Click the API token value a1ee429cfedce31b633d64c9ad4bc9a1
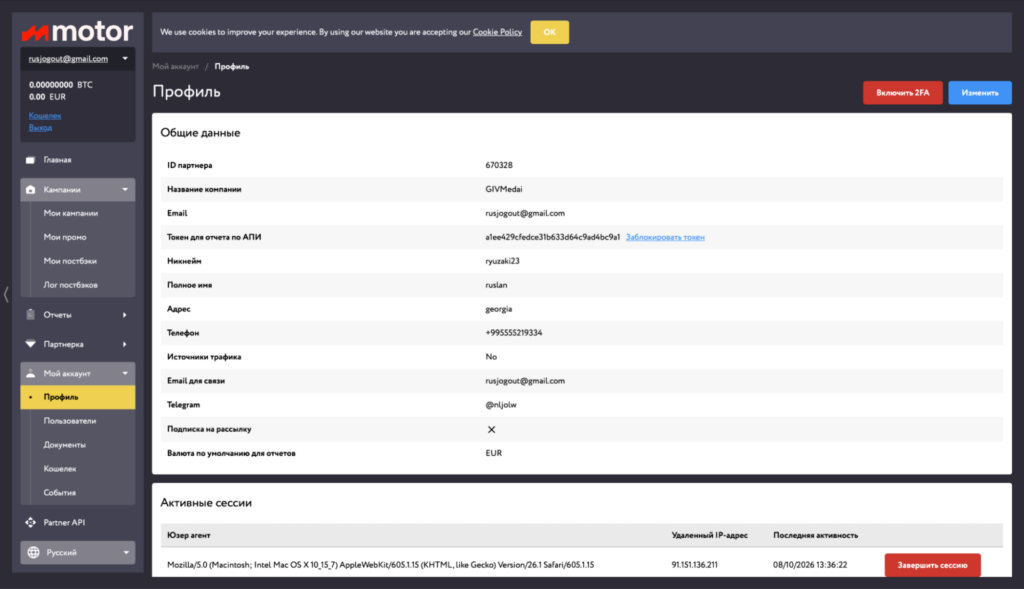 (x=552, y=237)
